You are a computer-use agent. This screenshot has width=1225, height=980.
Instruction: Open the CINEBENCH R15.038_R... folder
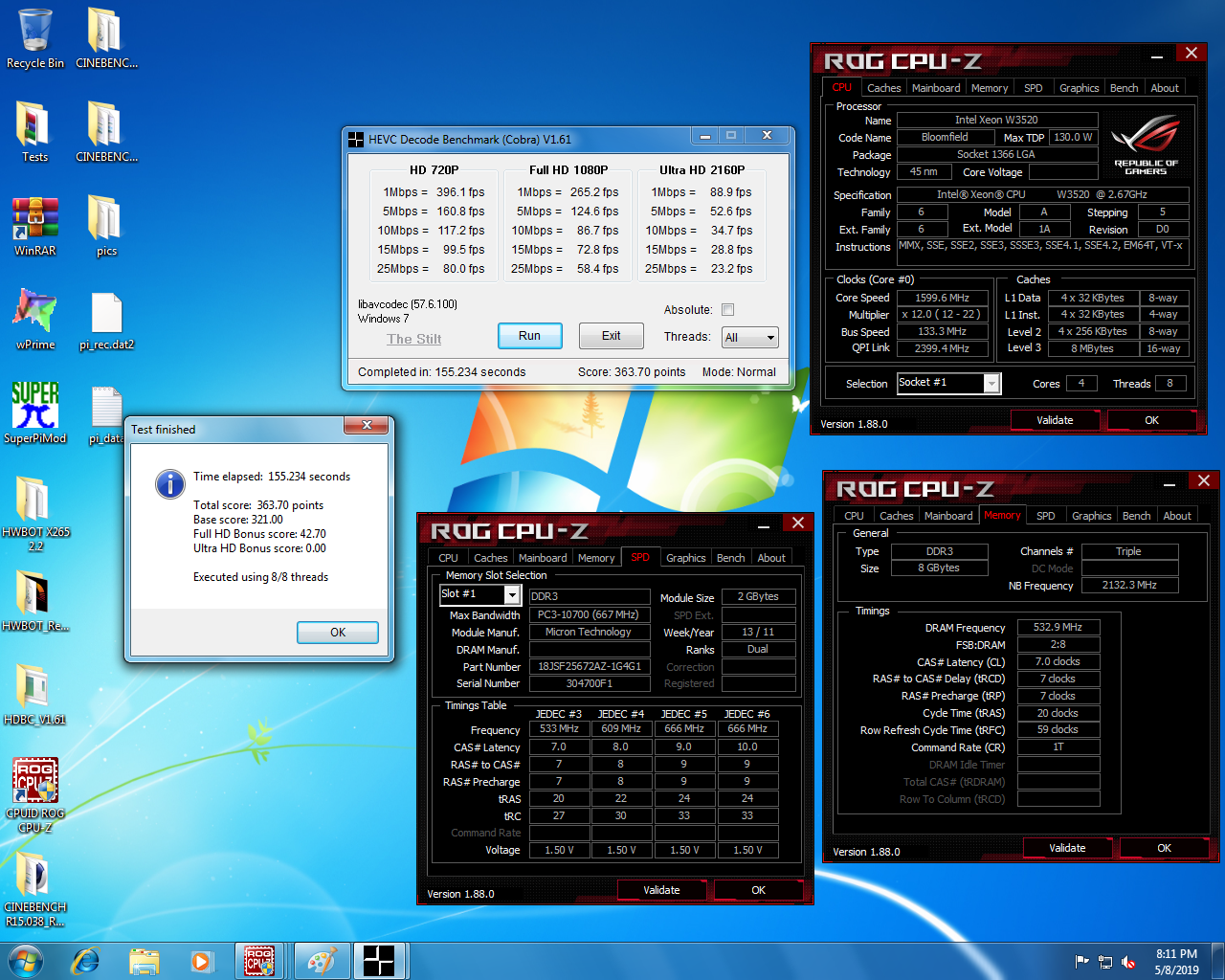tap(34, 889)
